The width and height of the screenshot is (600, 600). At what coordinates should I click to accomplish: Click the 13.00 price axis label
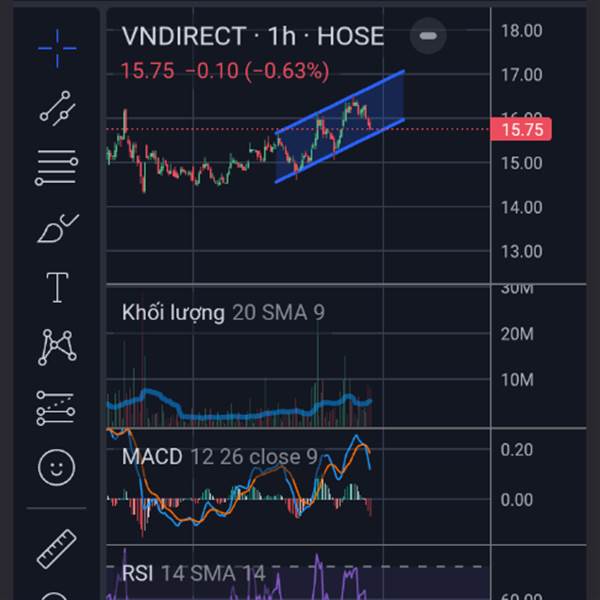click(521, 251)
